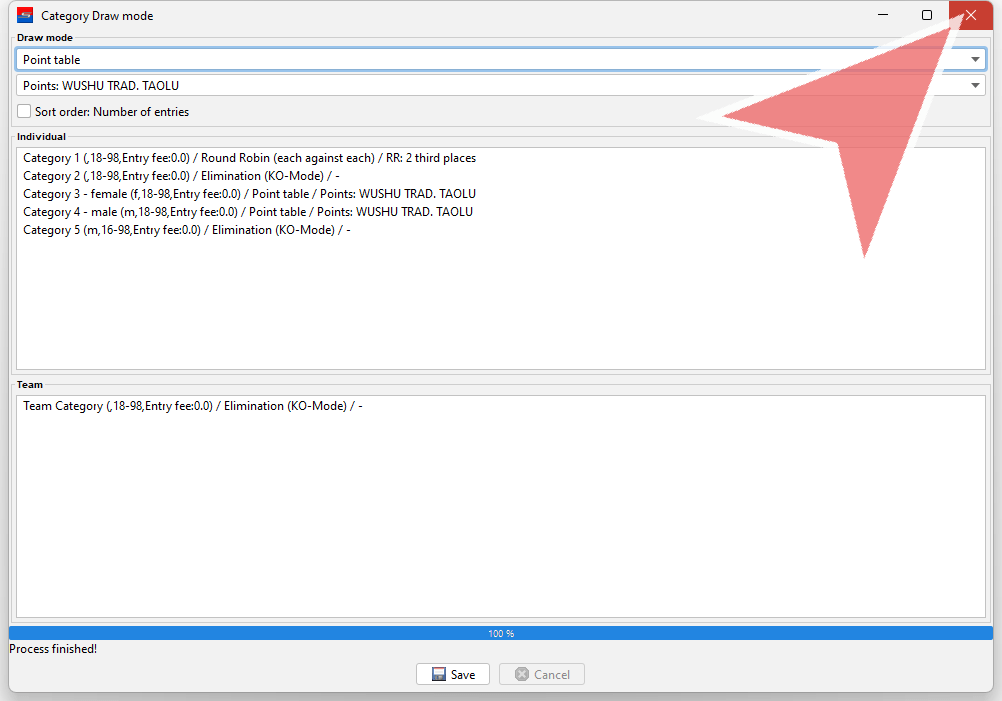Click the application icon in title bar
This screenshot has height=701, width=1002.
tap(25, 15)
